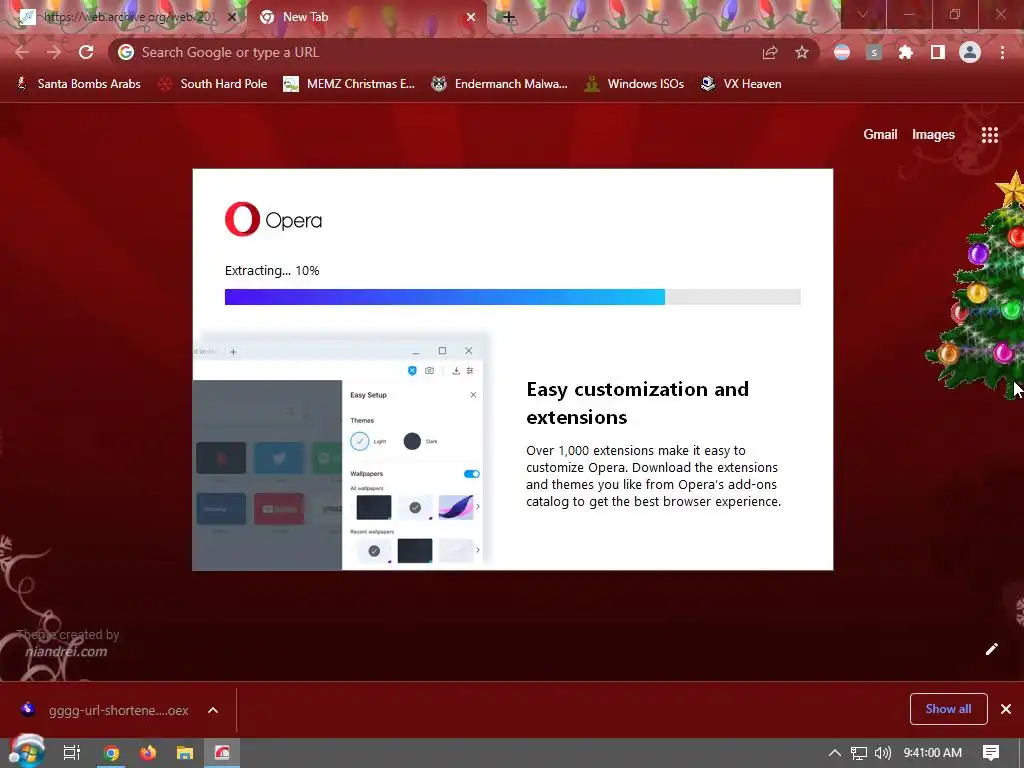Open the tab search dropdown arrow

pyautogui.click(x=863, y=14)
